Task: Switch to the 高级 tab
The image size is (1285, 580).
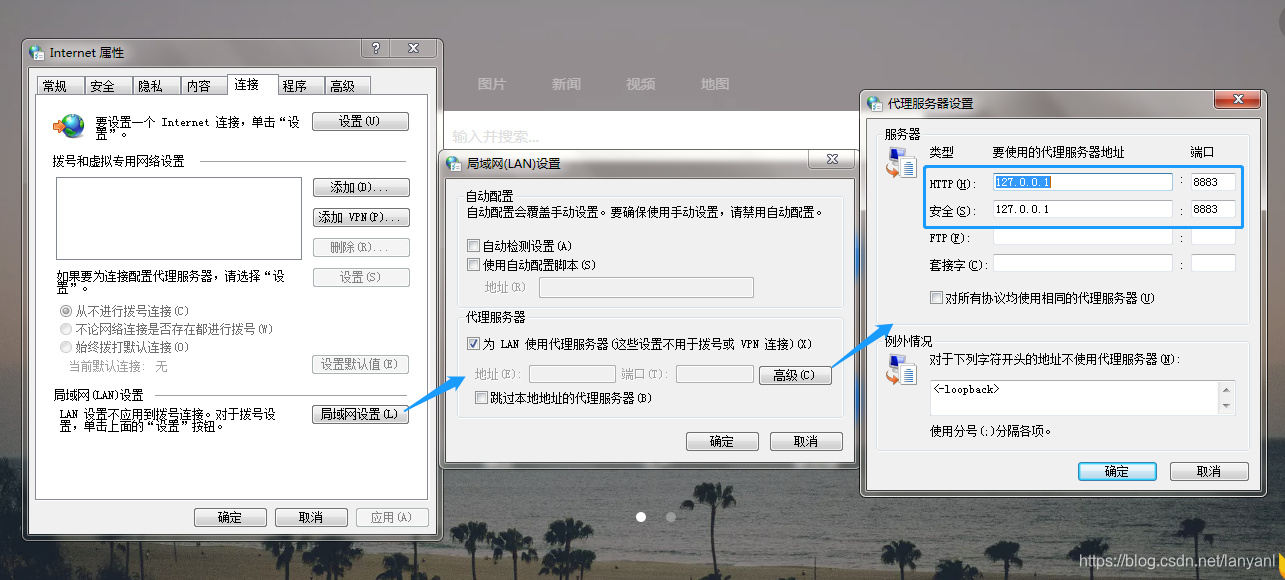Action: tap(347, 85)
